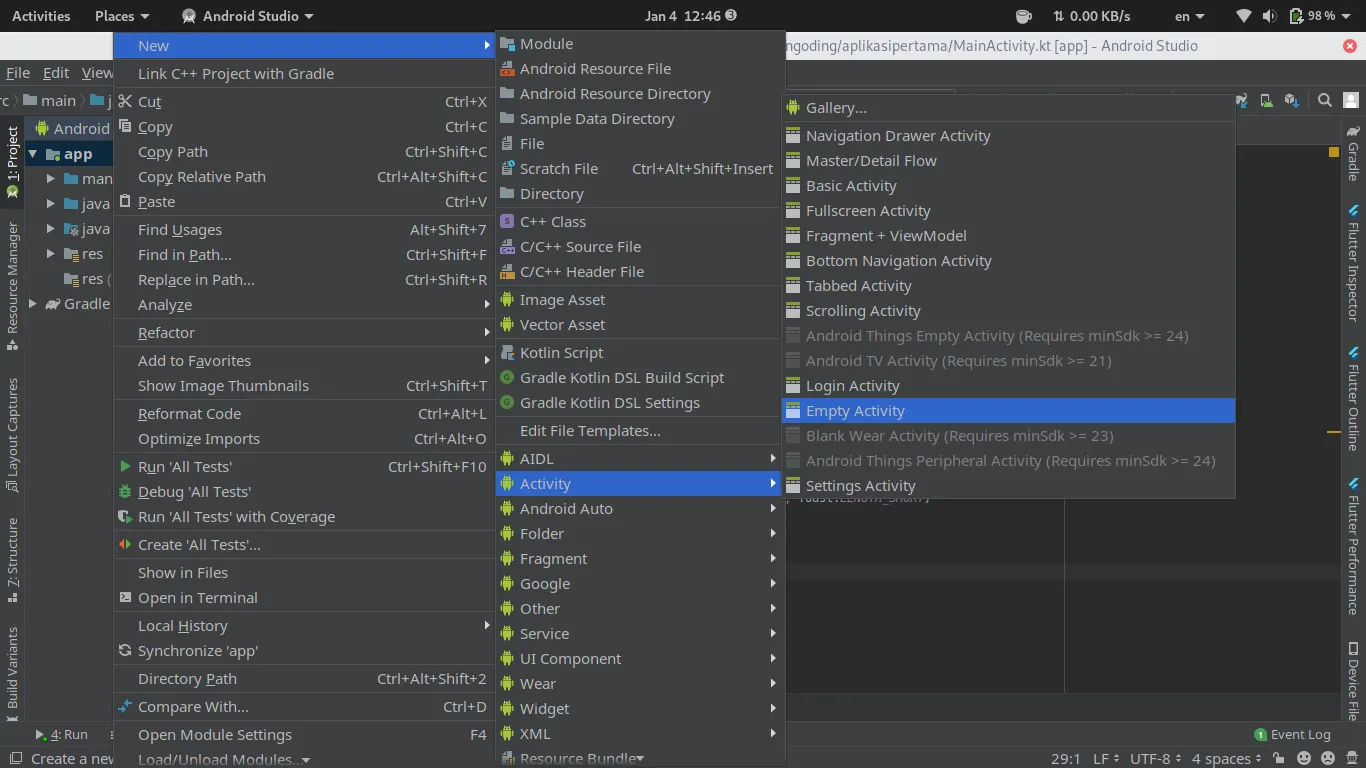This screenshot has height=768, width=1366.
Task: Open the Edit menu
Action: [56, 73]
